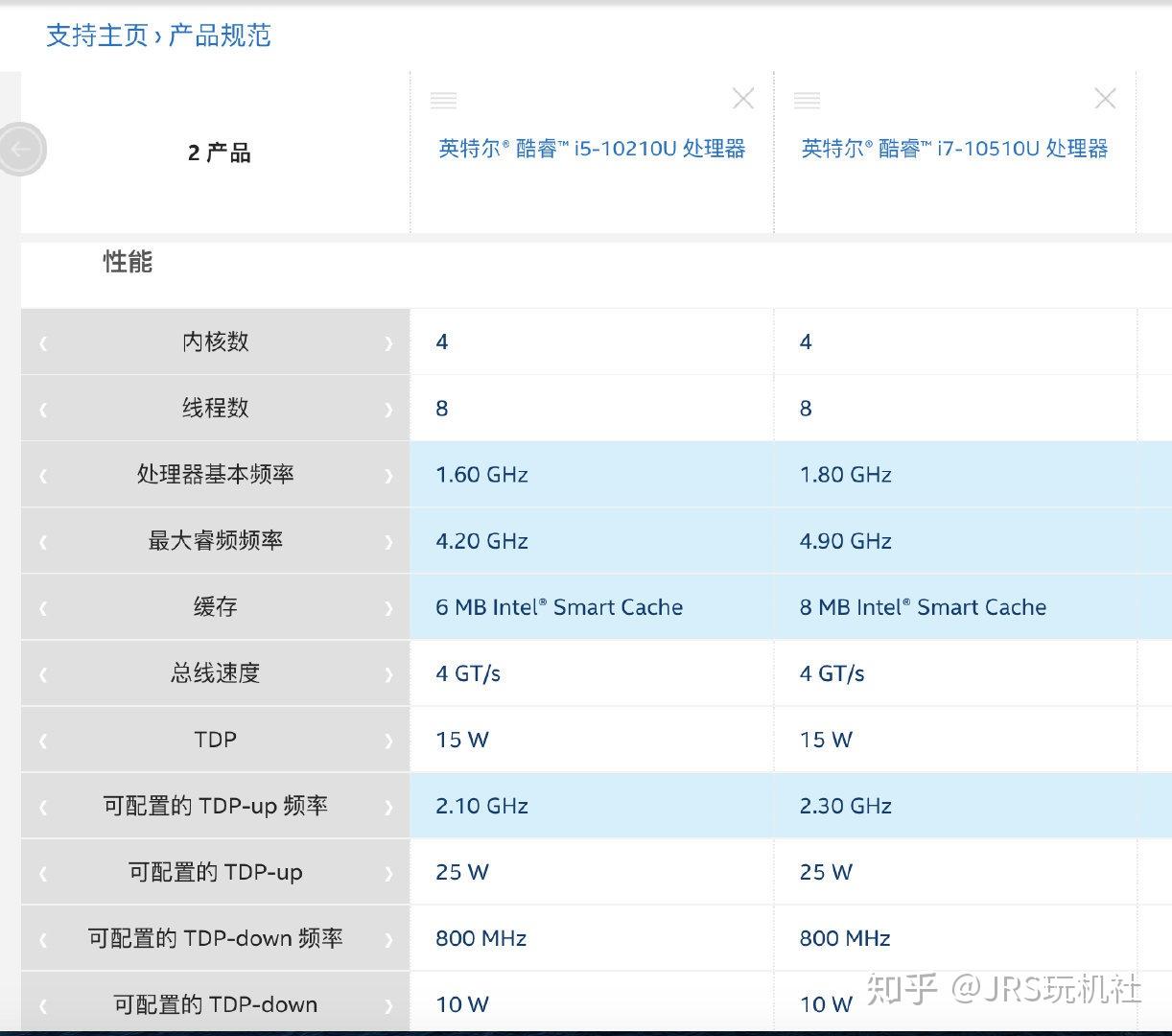Expand the 可配置的 TDP-up 频率 row
1172x1036 pixels.
pos(215,806)
